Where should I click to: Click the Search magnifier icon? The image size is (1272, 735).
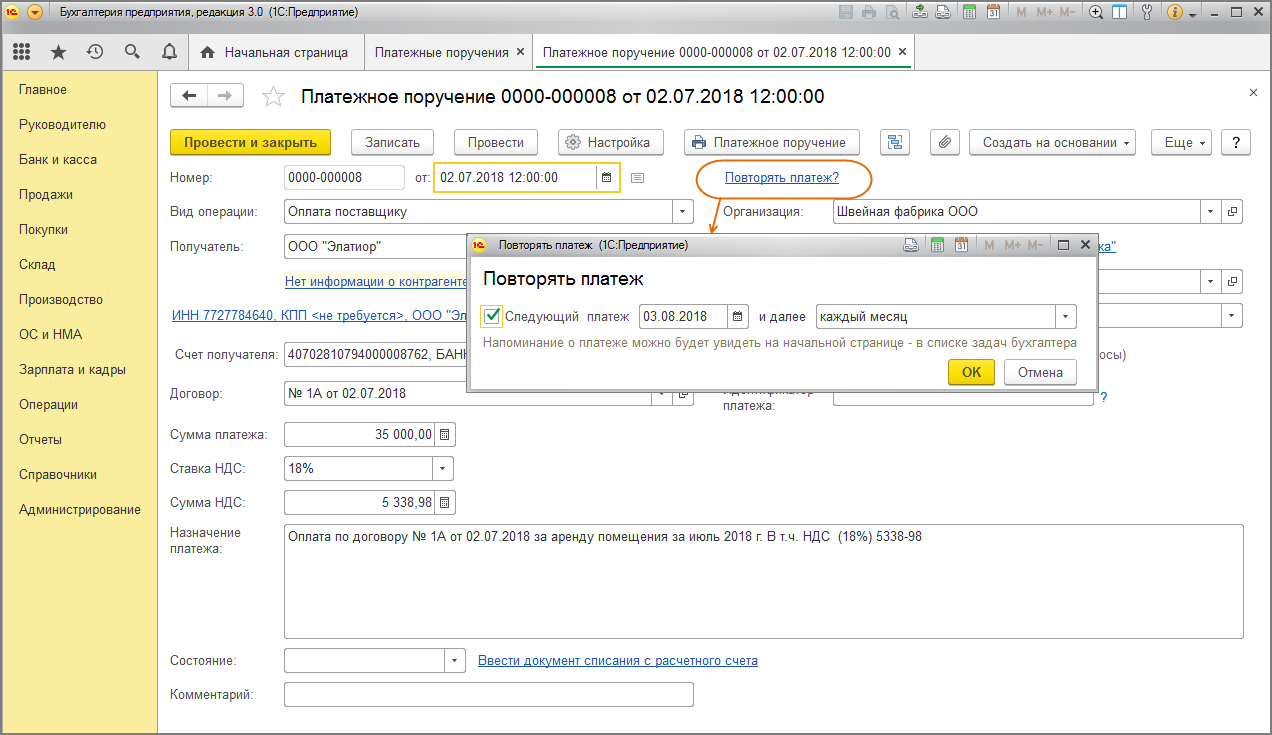132,52
